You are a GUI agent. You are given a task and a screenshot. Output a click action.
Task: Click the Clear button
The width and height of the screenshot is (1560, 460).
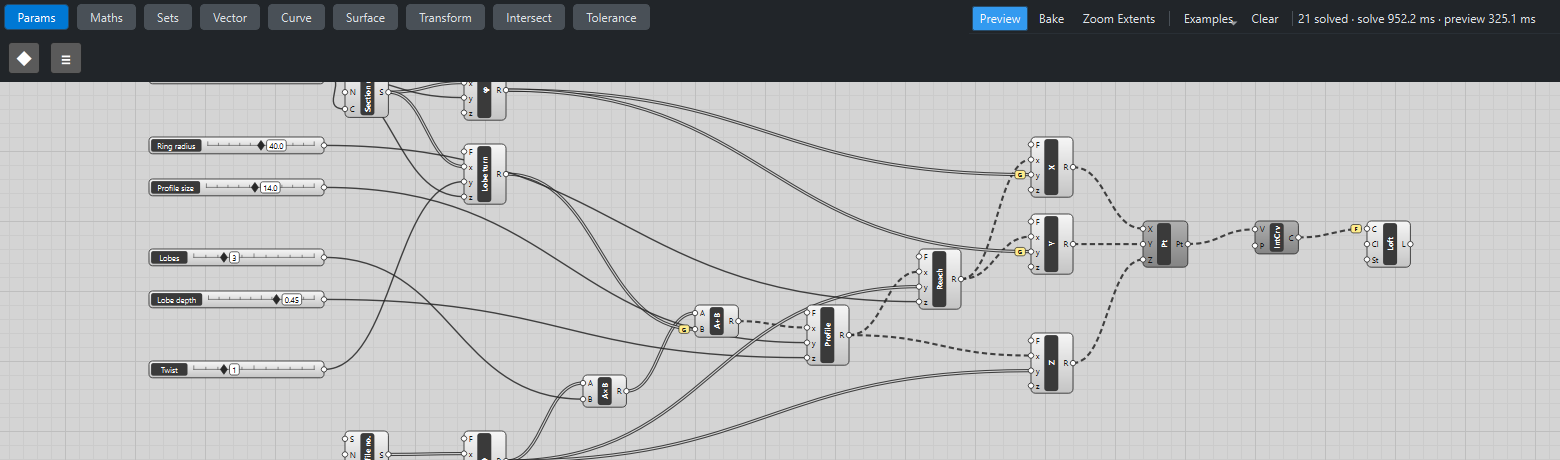1265,19
